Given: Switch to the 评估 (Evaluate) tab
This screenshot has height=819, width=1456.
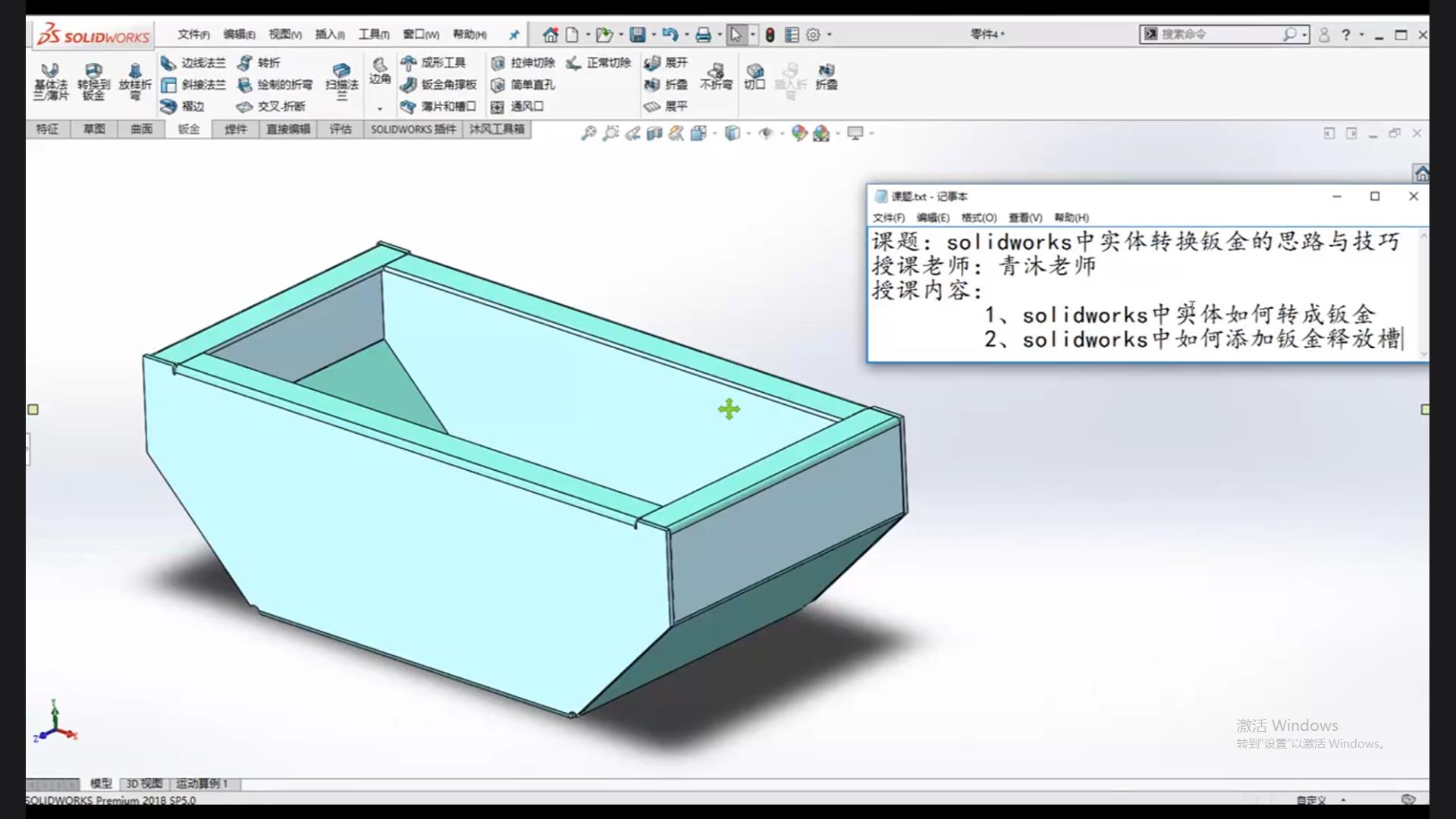Looking at the screenshot, I should click(x=340, y=130).
